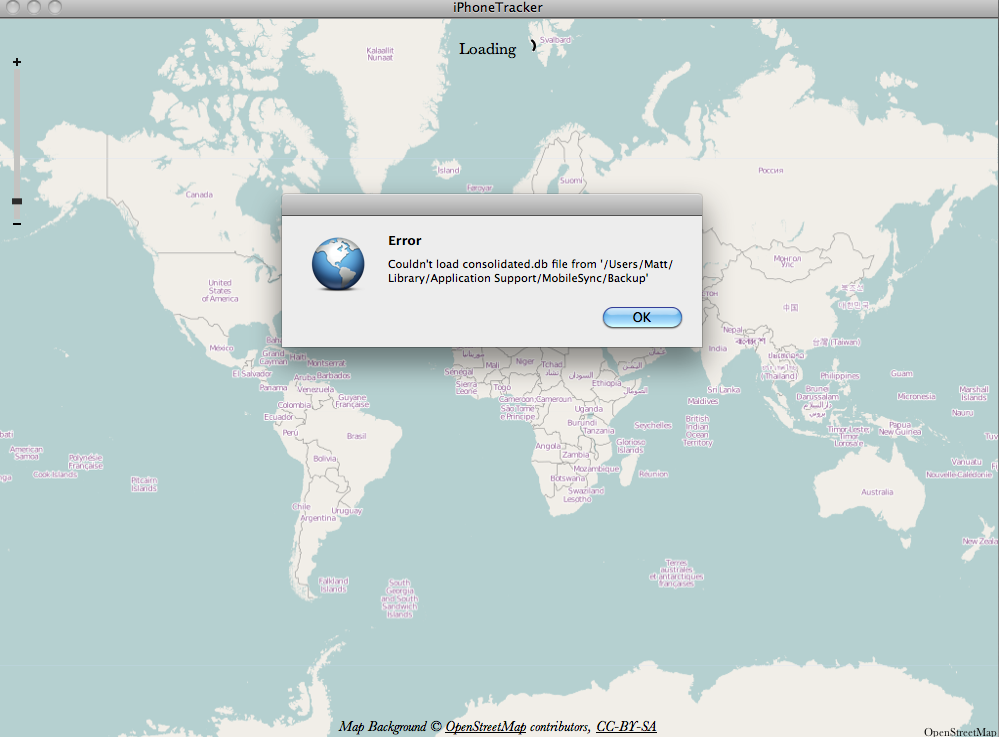Click the Sri Lanka label on map
The height and width of the screenshot is (737, 999).
pyautogui.click(x=724, y=389)
